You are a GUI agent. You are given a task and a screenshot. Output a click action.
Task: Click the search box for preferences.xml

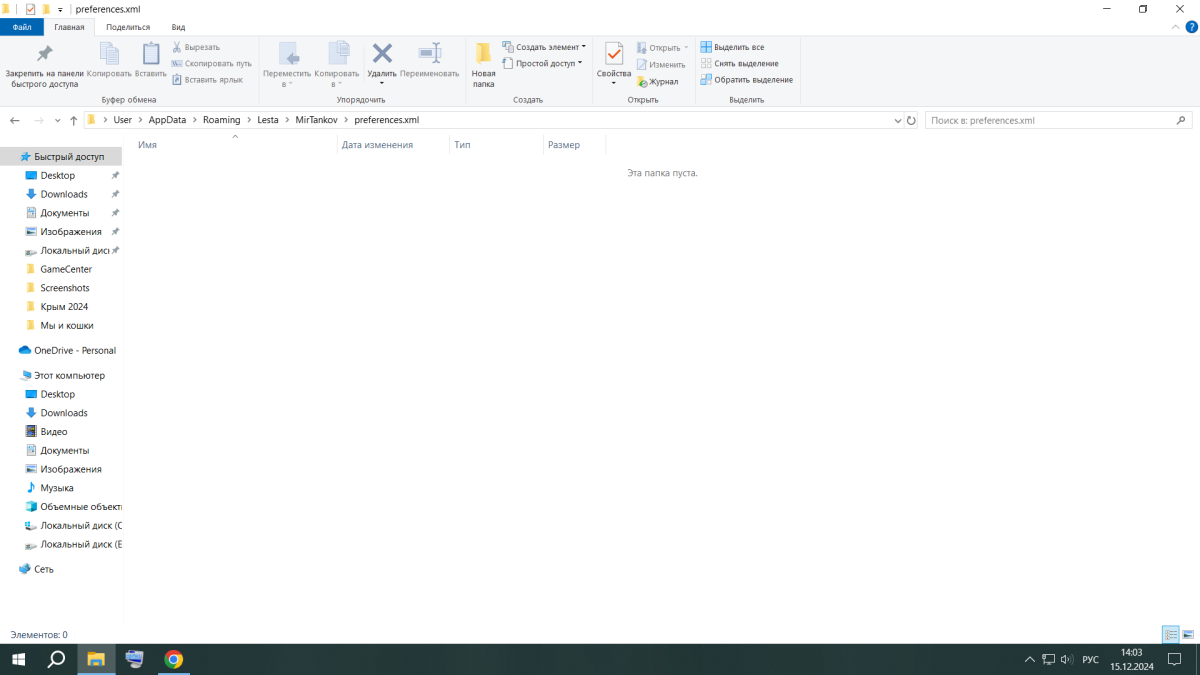[x=1050, y=120]
